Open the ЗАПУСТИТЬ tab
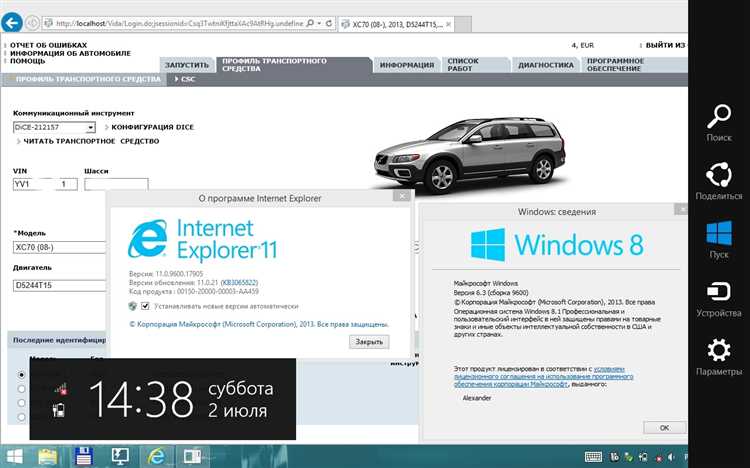The width and height of the screenshot is (750, 468). point(187,65)
